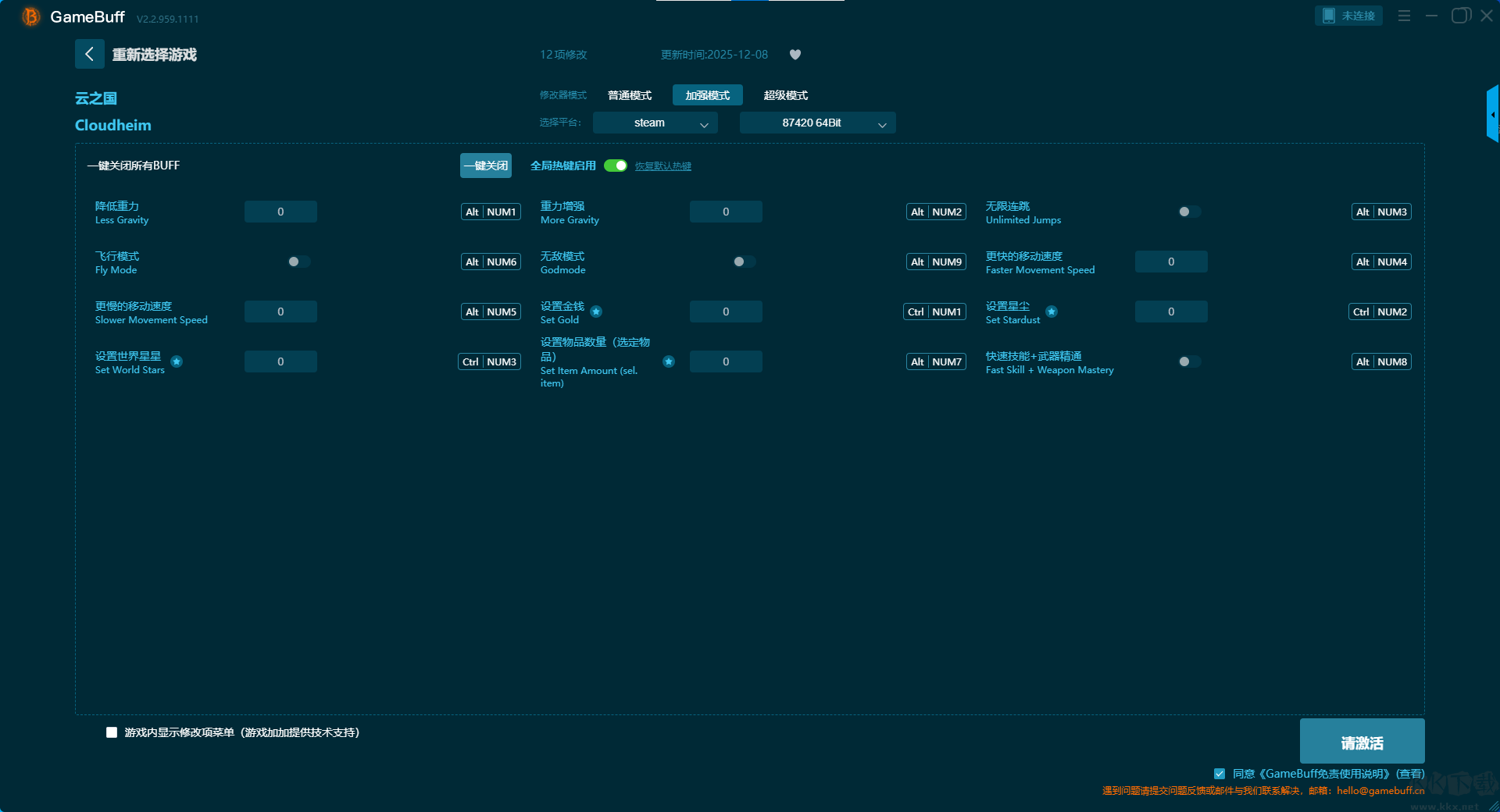Click the 请激活 activate button
The height and width of the screenshot is (812, 1500).
click(x=1362, y=742)
